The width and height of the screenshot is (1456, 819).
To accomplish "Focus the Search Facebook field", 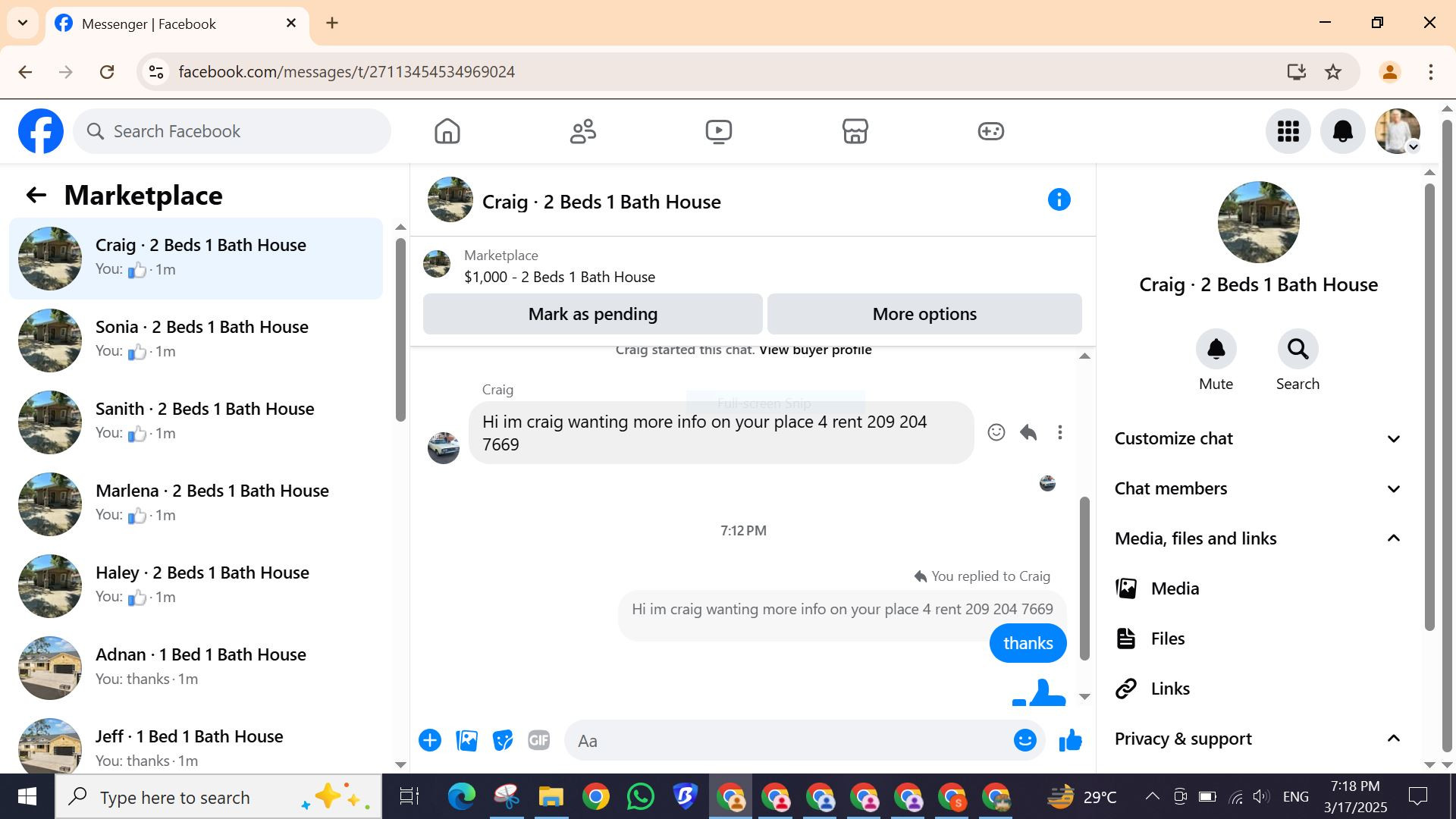I will [x=232, y=131].
